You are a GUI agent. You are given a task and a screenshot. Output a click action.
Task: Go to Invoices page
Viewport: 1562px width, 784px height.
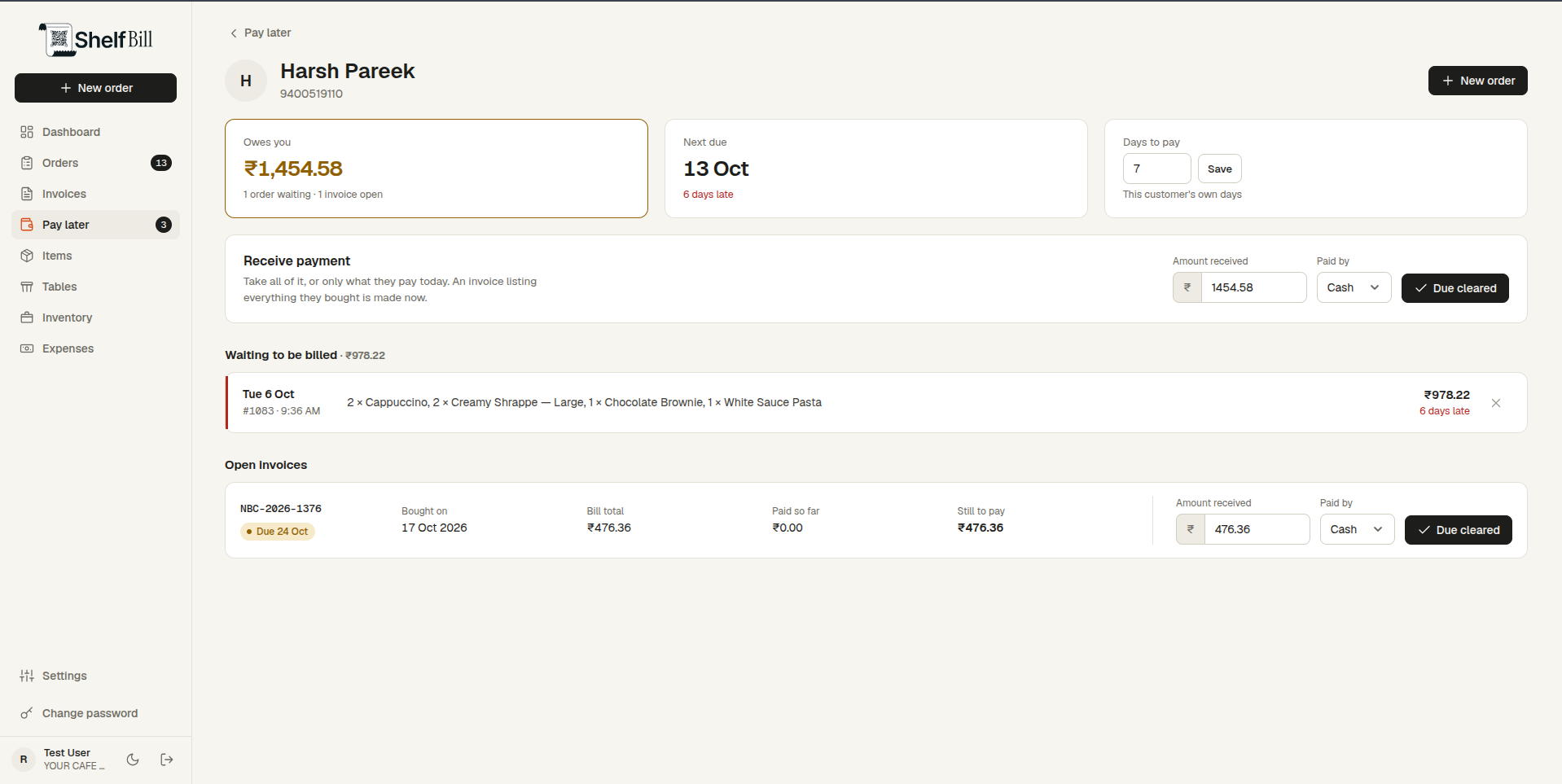(x=95, y=194)
